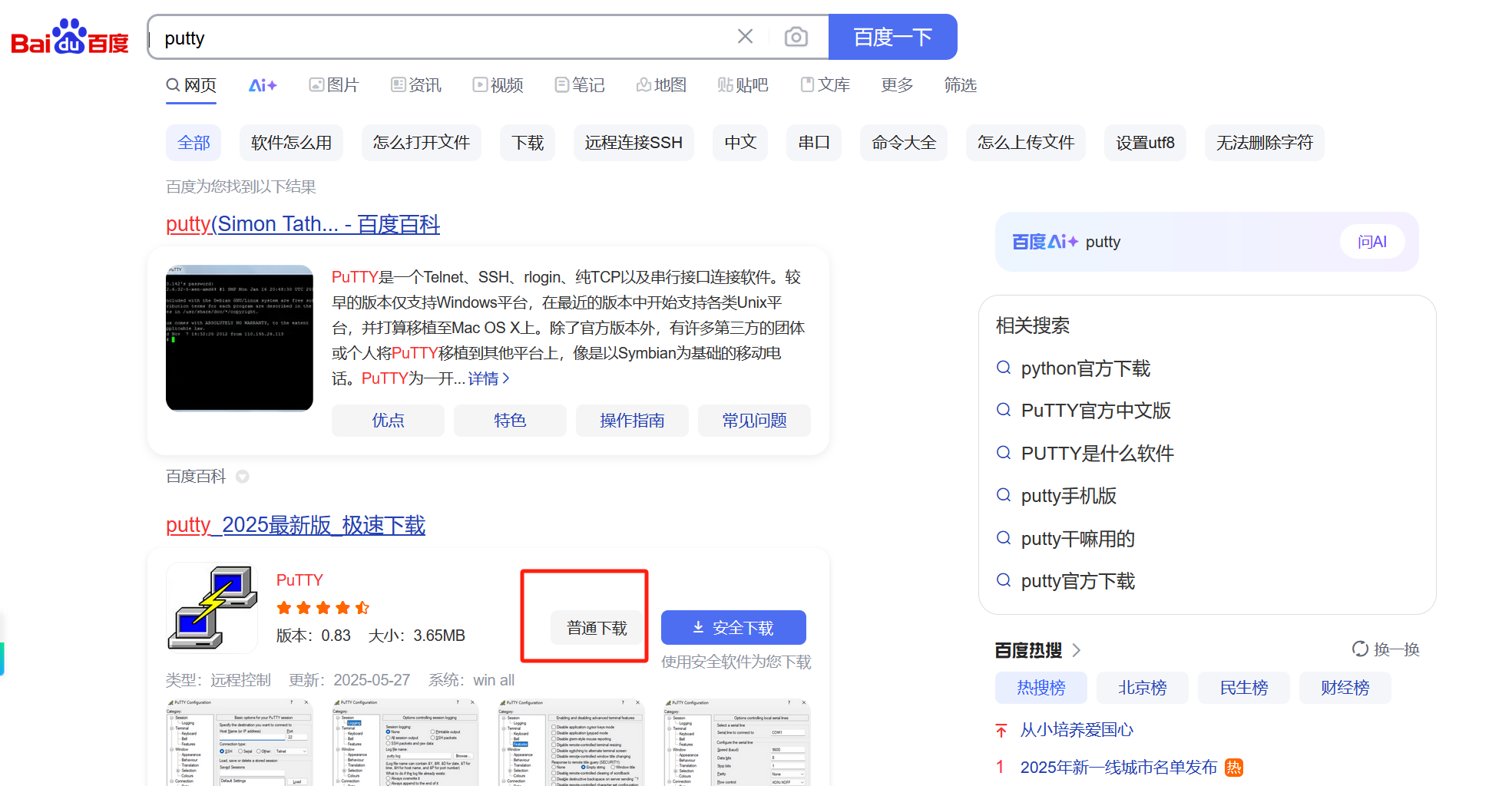Click the 问AI button

click(1372, 242)
